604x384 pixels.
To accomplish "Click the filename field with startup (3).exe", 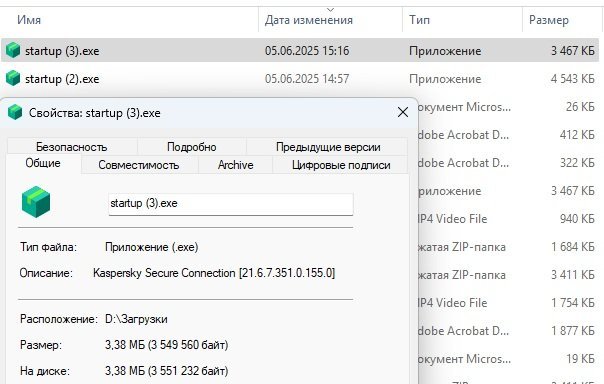I will (231, 204).
